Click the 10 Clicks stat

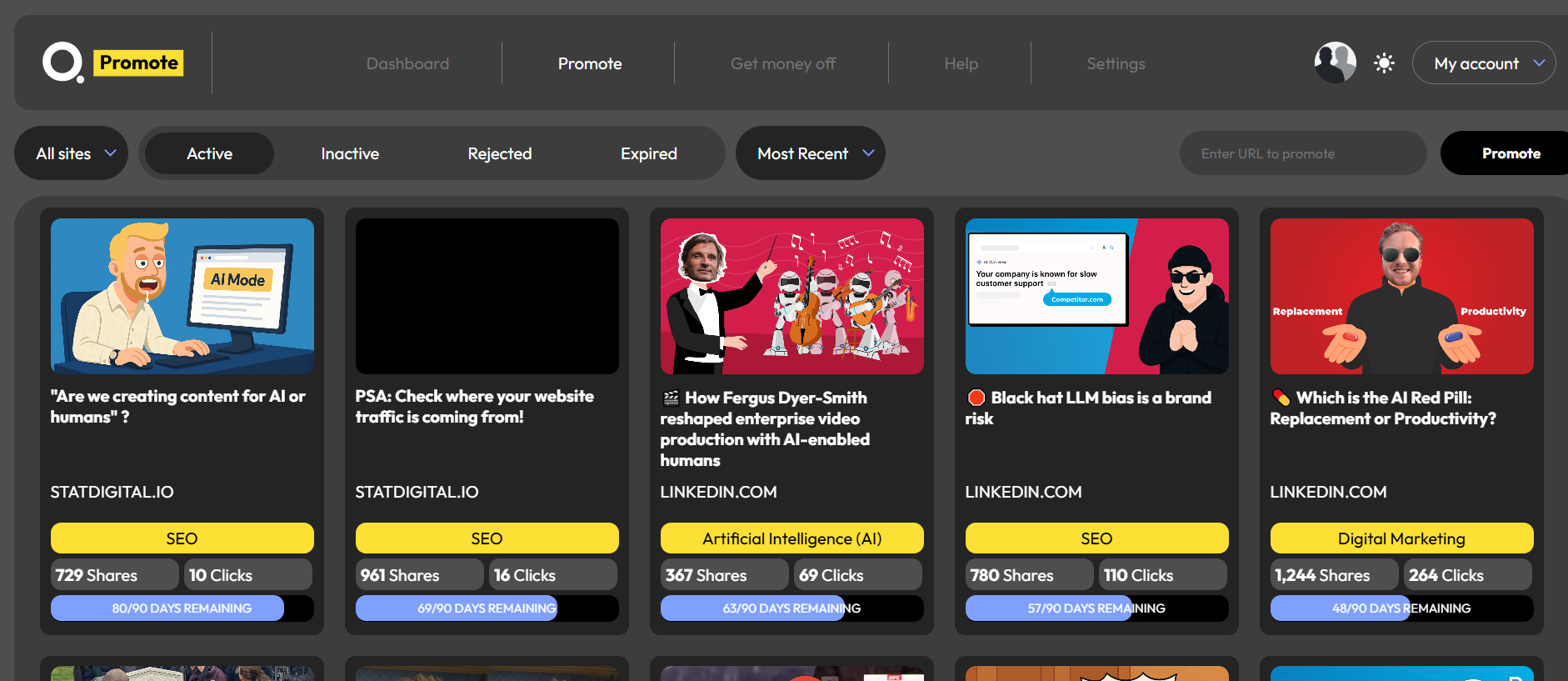pyautogui.click(x=248, y=575)
